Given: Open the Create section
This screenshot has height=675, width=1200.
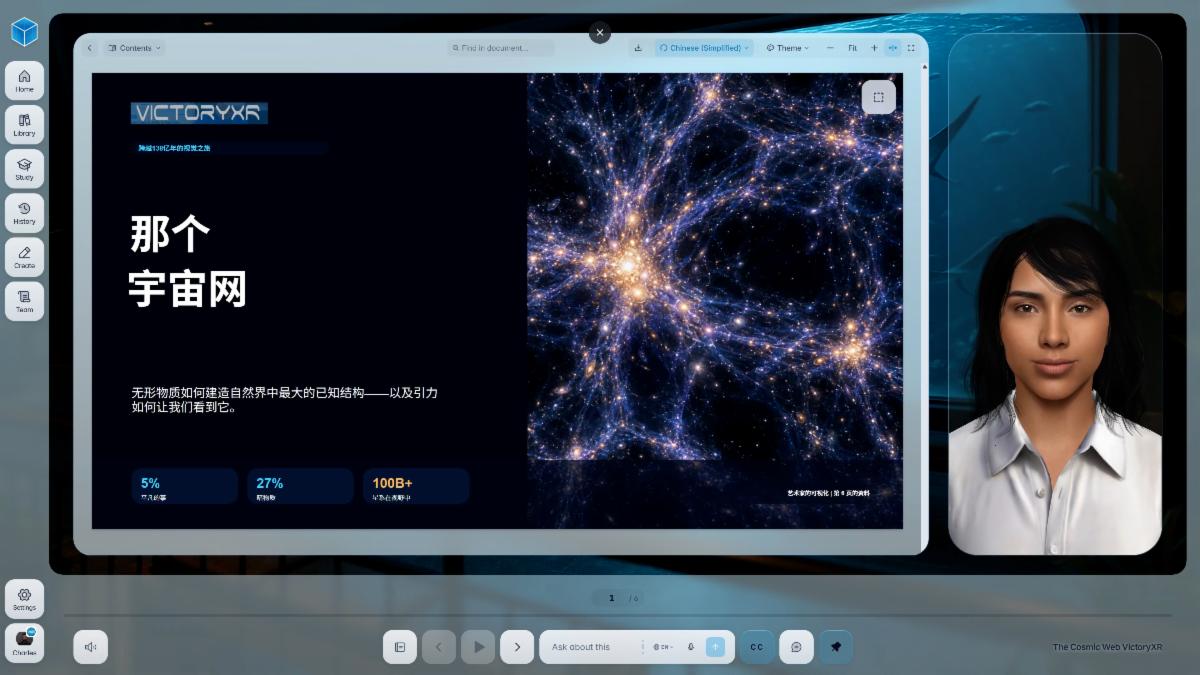Looking at the screenshot, I should (24, 257).
